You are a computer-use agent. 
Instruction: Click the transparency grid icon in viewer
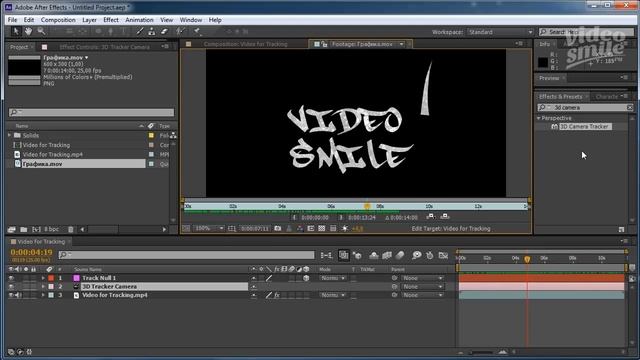322,229
